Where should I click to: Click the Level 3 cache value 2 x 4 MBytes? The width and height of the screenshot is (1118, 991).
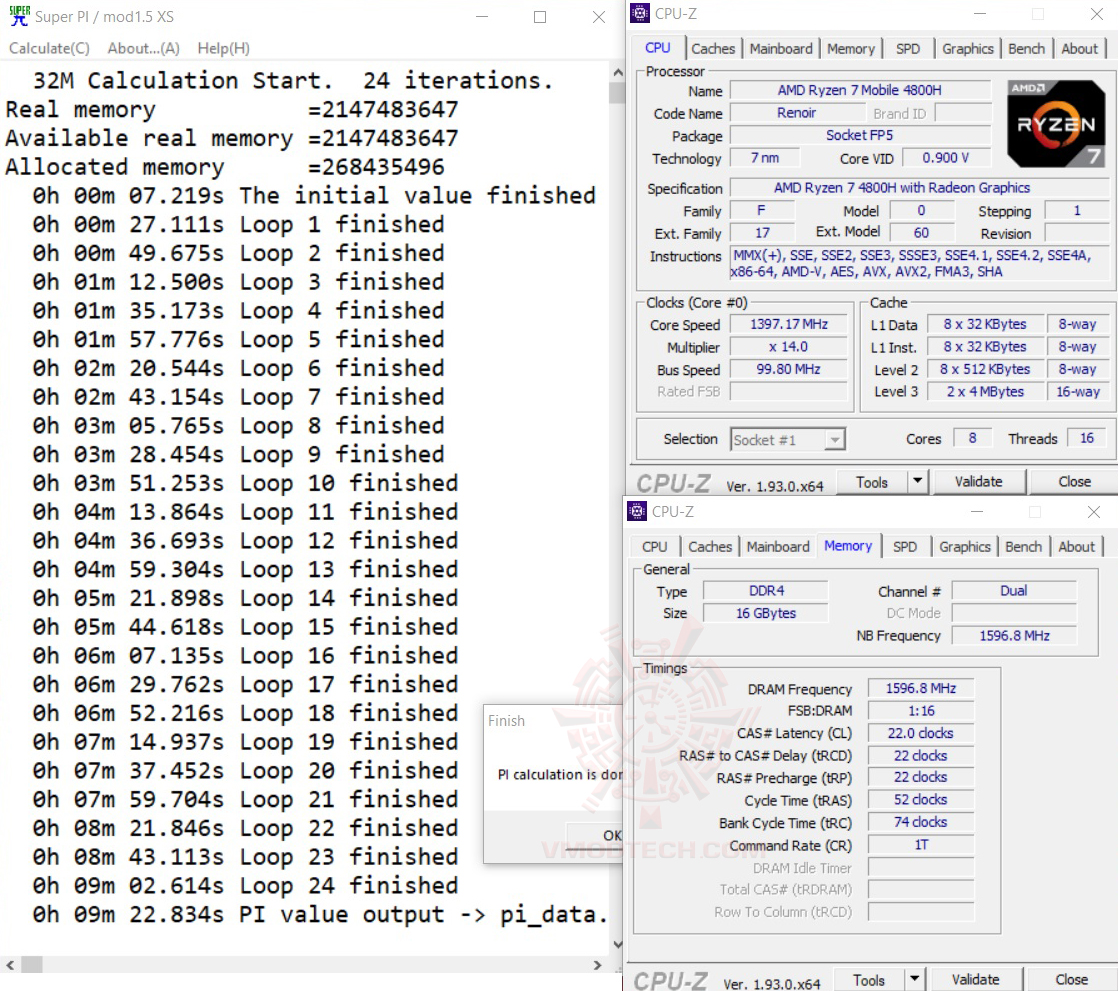[985, 391]
